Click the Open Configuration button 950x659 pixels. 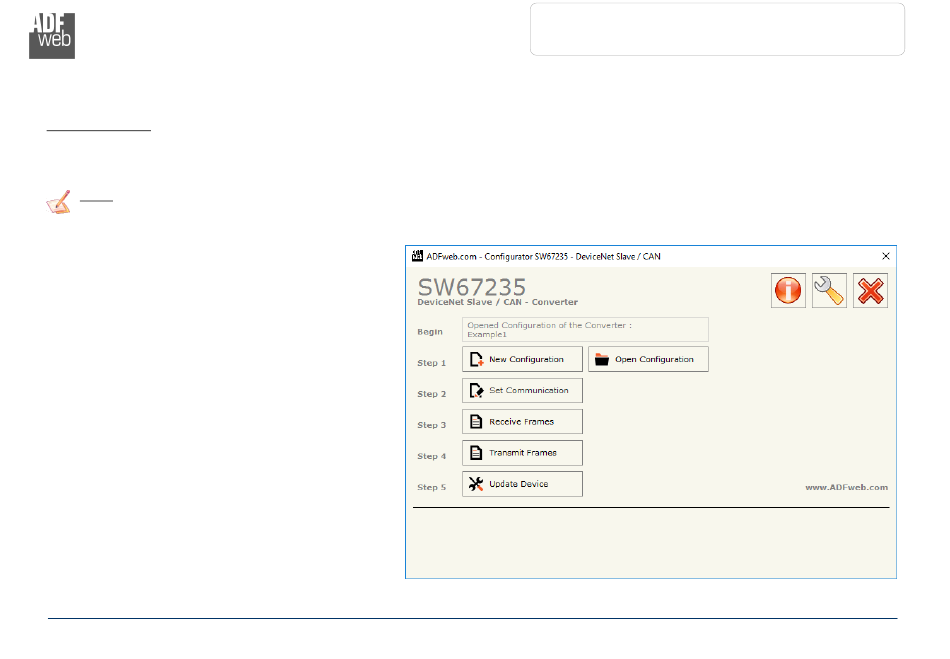648,359
